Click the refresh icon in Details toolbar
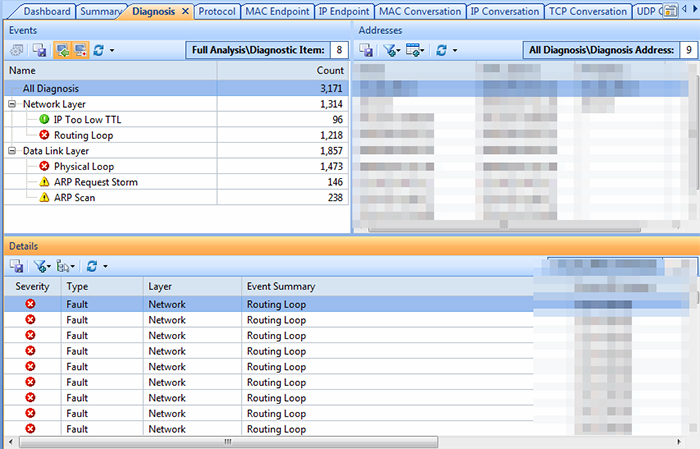Image resolution: width=700 pixels, height=449 pixels. click(x=91, y=267)
